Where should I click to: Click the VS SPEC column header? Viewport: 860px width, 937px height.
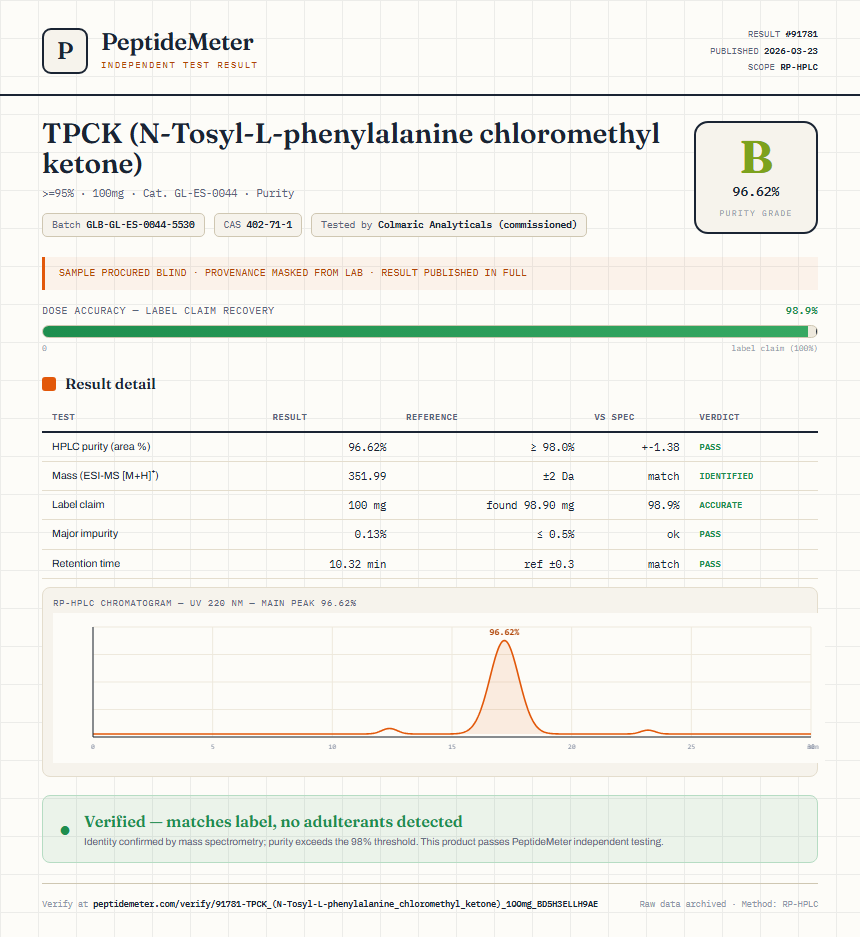[x=614, y=417]
